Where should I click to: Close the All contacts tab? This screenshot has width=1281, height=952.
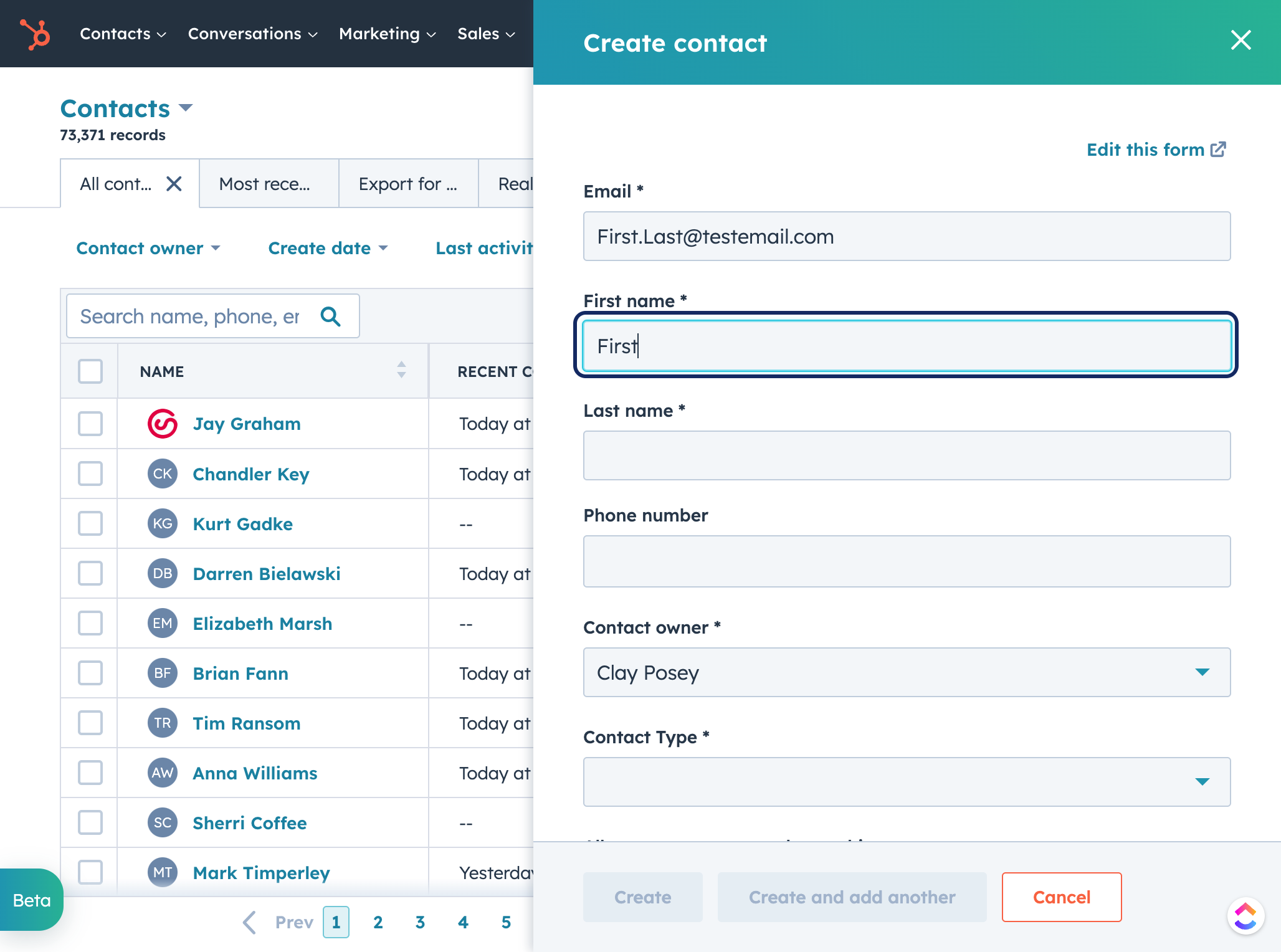click(174, 184)
